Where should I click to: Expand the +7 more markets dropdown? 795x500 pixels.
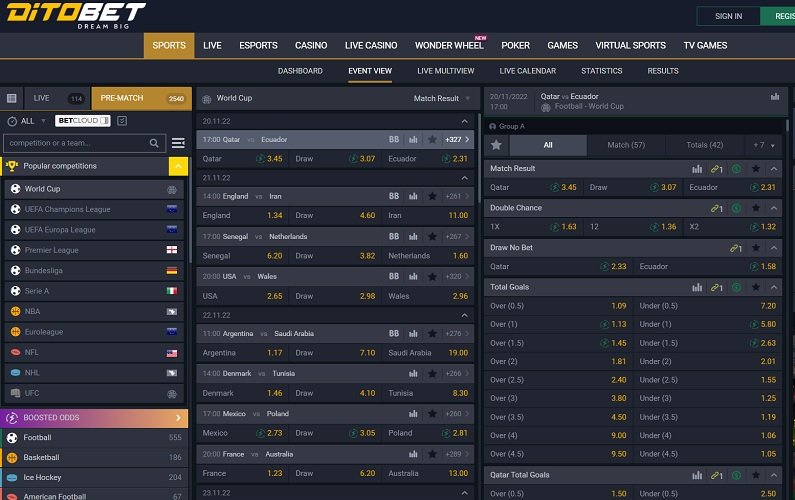(764, 145)
